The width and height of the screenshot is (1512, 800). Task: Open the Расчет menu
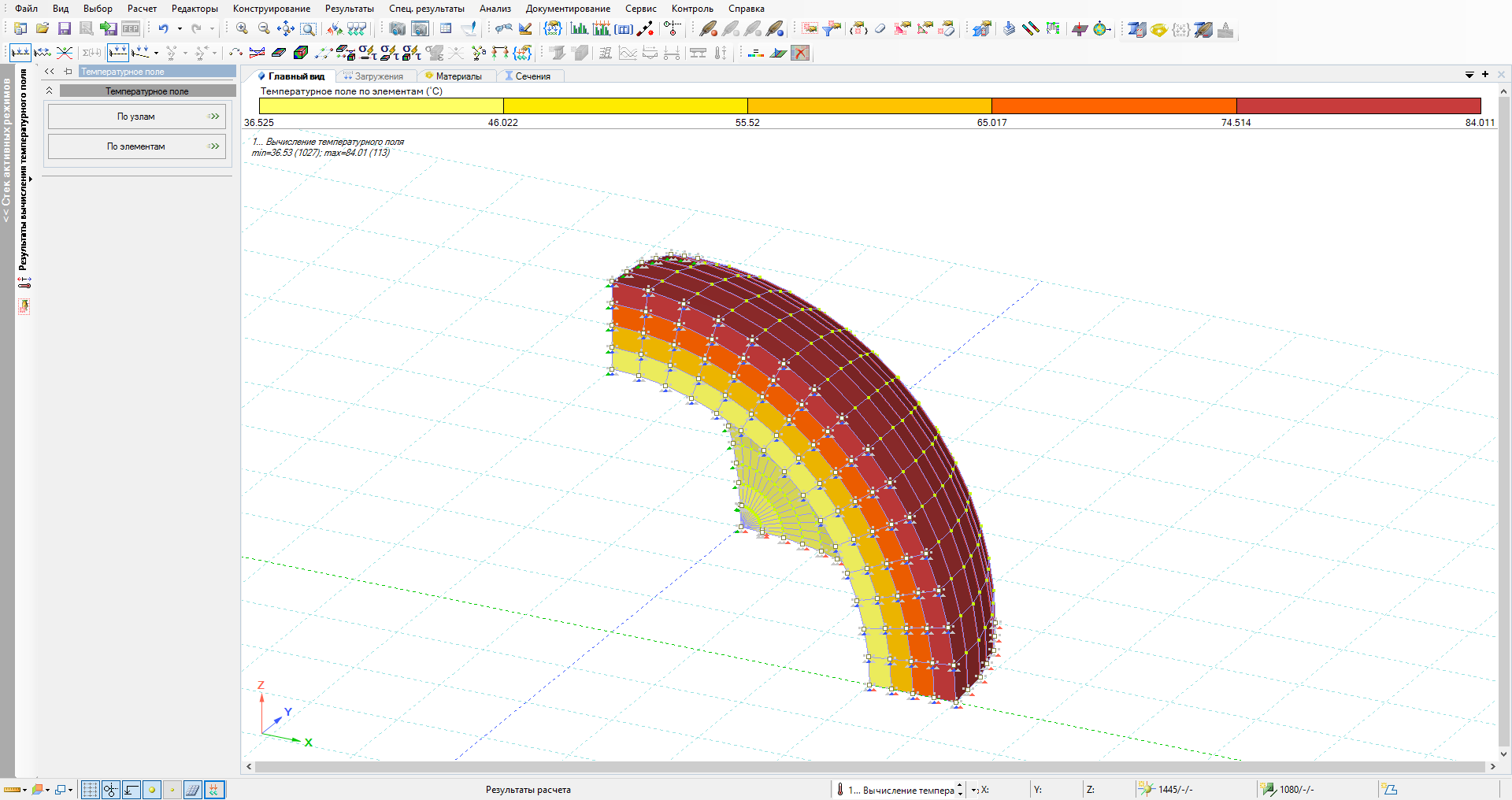click(x=142, y=9)
